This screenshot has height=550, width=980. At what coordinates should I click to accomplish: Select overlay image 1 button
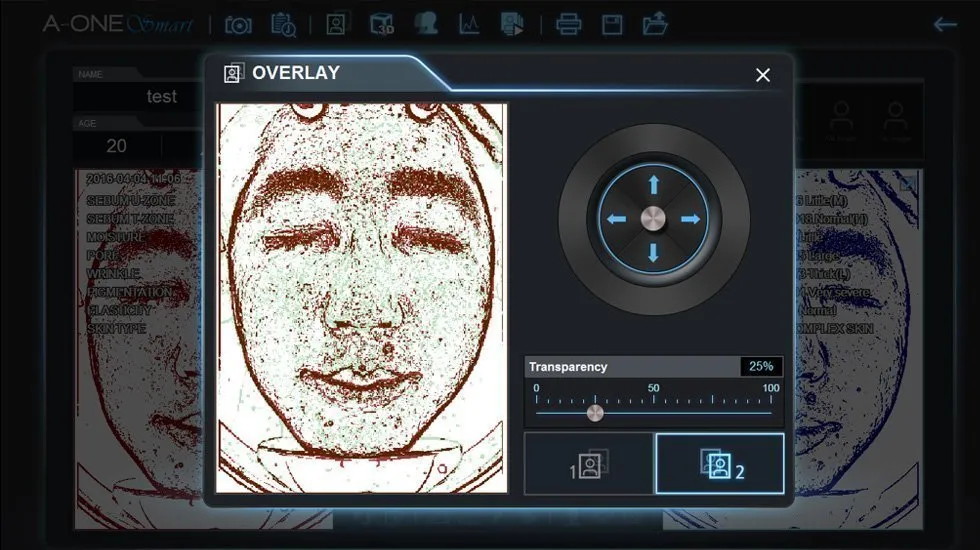[589, 464]
